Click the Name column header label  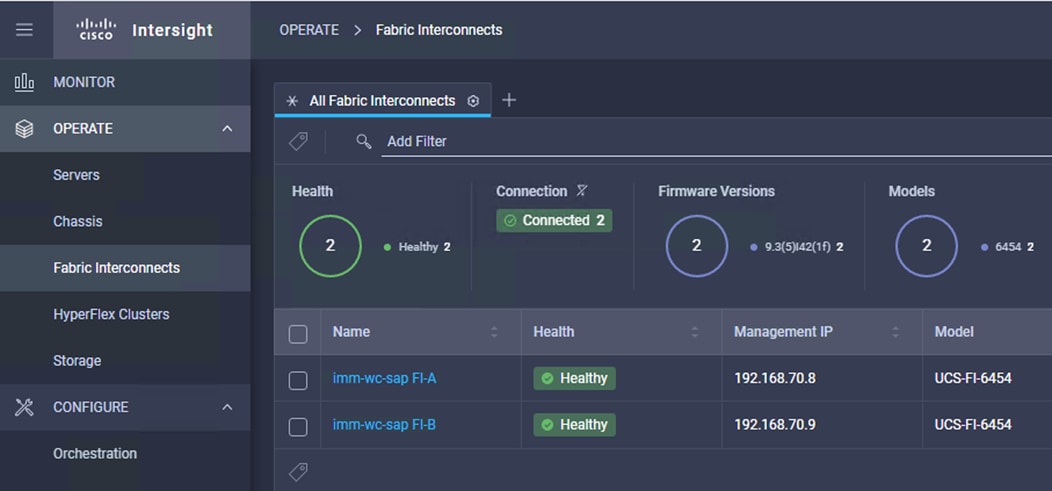[351, 332]
